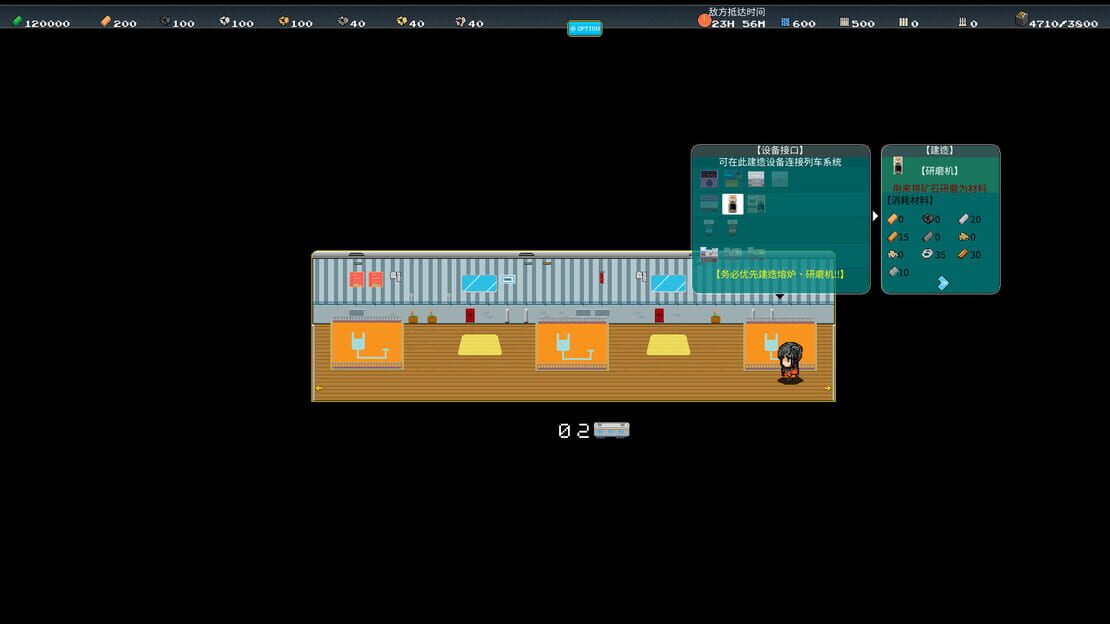Click the storage crate icon showing 4710/3800
This screenshot has height=624, width=1110.
1021,20
